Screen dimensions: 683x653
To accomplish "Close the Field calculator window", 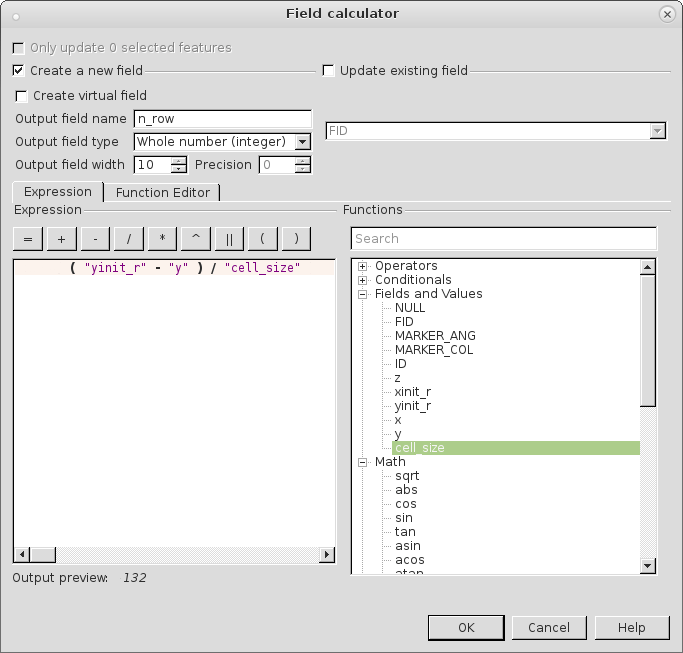I will click(667, 14).
